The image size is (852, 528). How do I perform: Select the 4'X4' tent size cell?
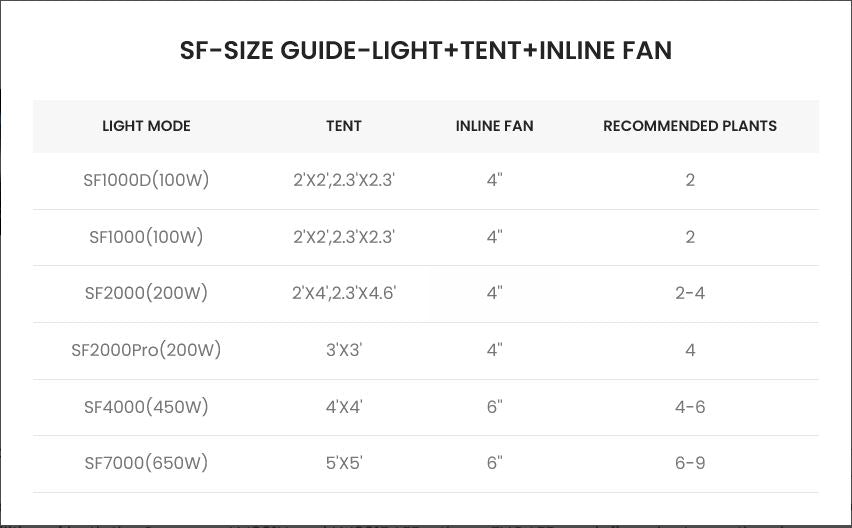click(344, 407)
